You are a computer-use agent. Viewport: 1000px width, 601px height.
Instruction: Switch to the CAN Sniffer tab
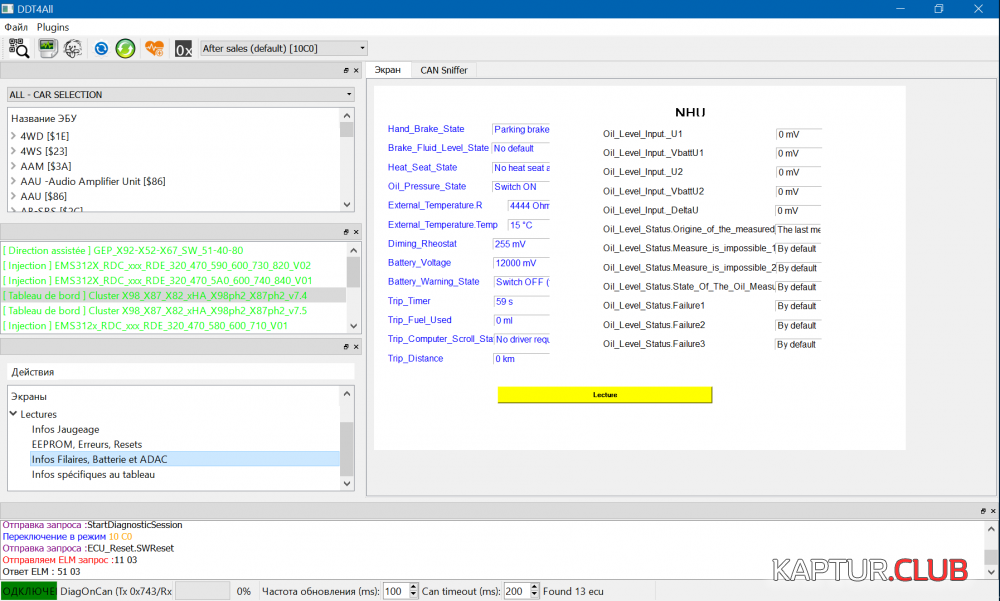coord(444,70)
